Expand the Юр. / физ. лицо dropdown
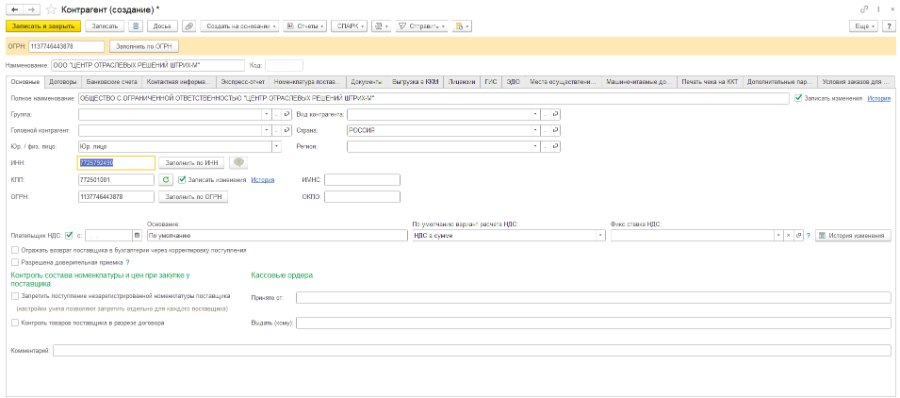 coord(277,146)
